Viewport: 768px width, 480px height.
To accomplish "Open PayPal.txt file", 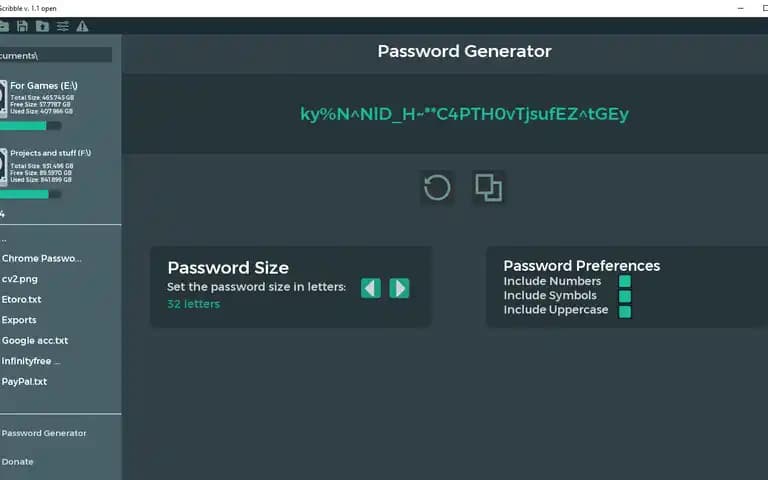I will point(24,382).
